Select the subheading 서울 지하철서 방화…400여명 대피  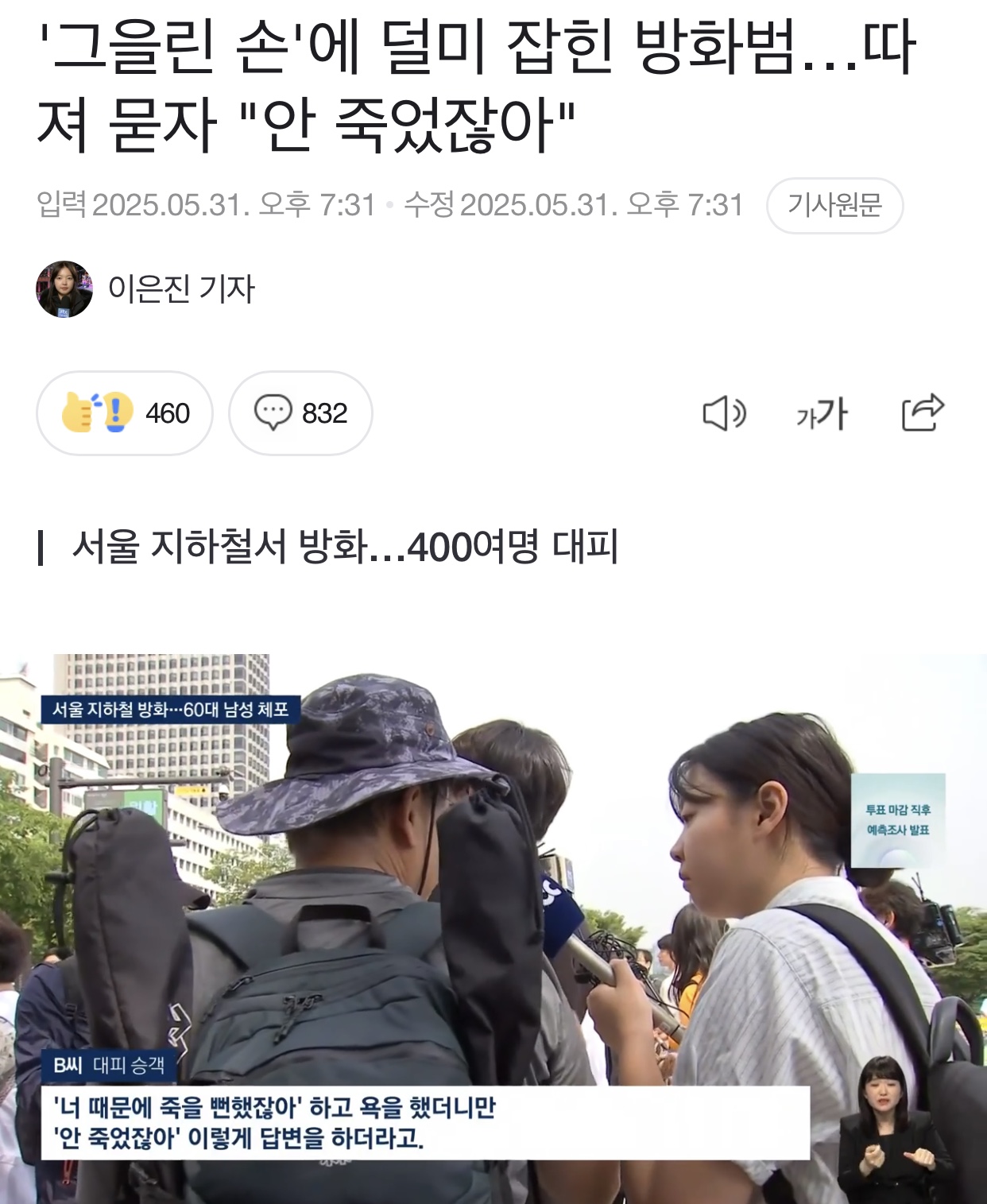click(345, 547)
